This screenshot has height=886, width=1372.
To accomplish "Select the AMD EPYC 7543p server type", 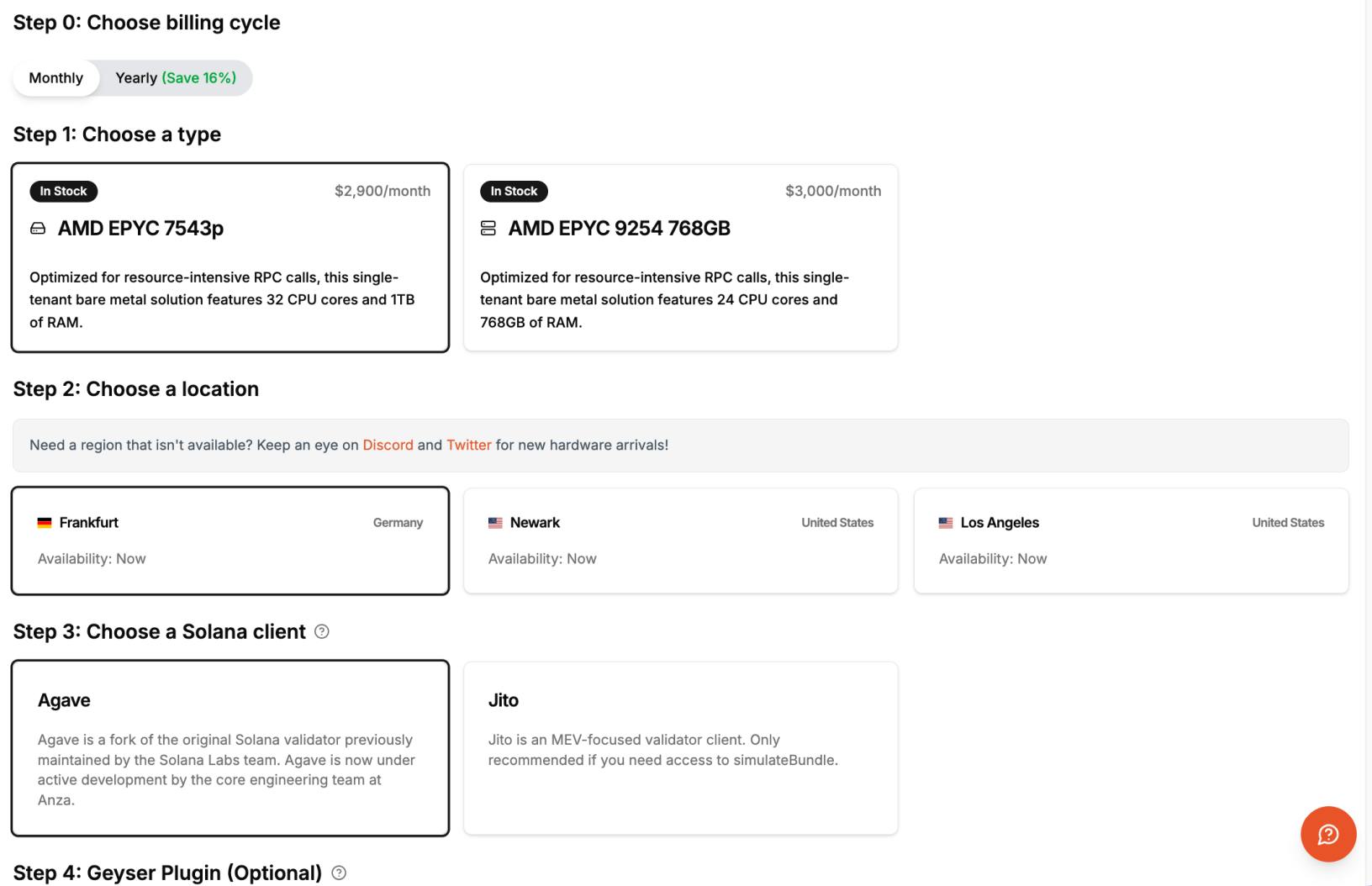I will click(x=230, y=257).
